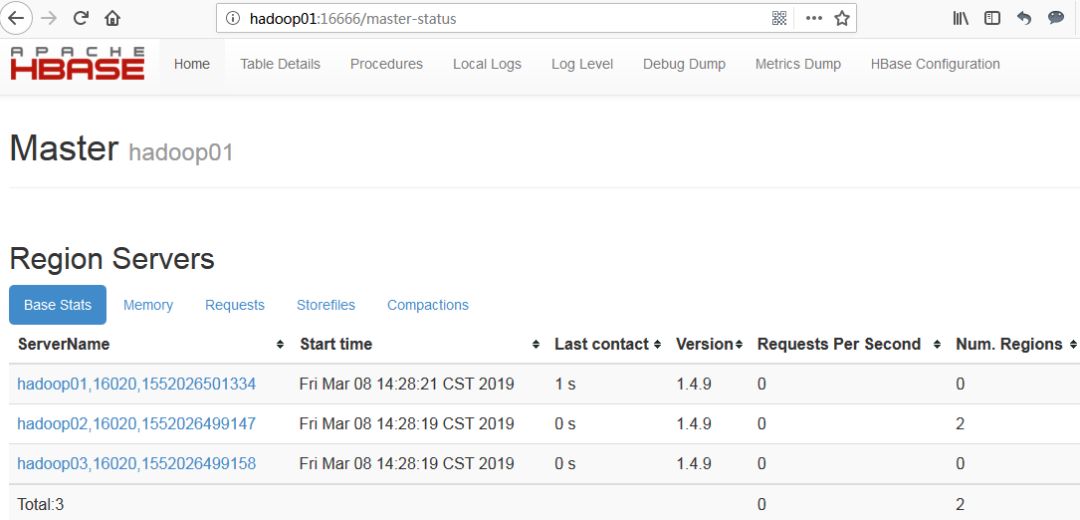Sort by Start time column arrows

click(536, 345)
